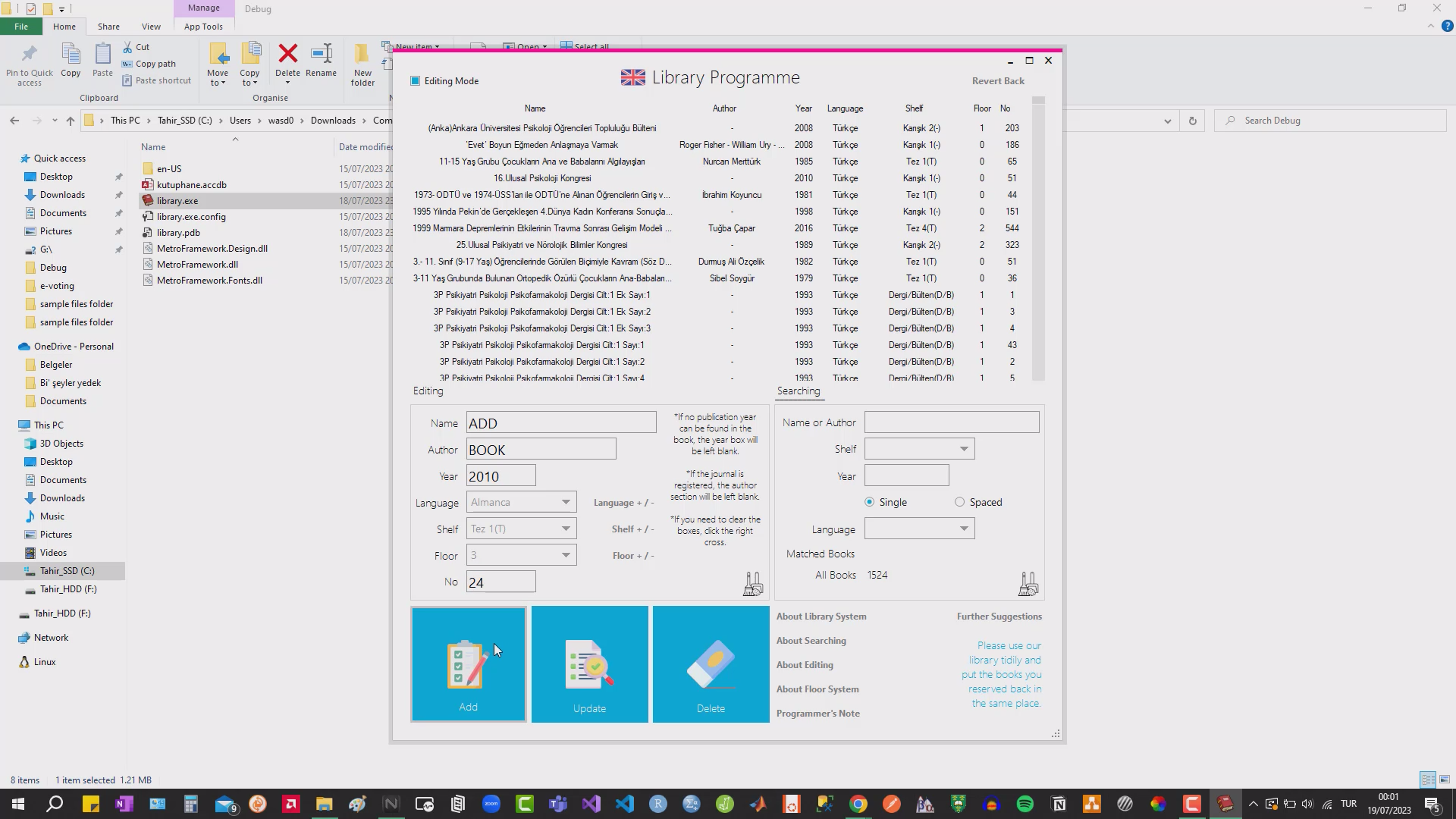This screenshot has width=1456, height=819.
Task: Open Spotify from taskbar
Action: (x=1025, y=804)
